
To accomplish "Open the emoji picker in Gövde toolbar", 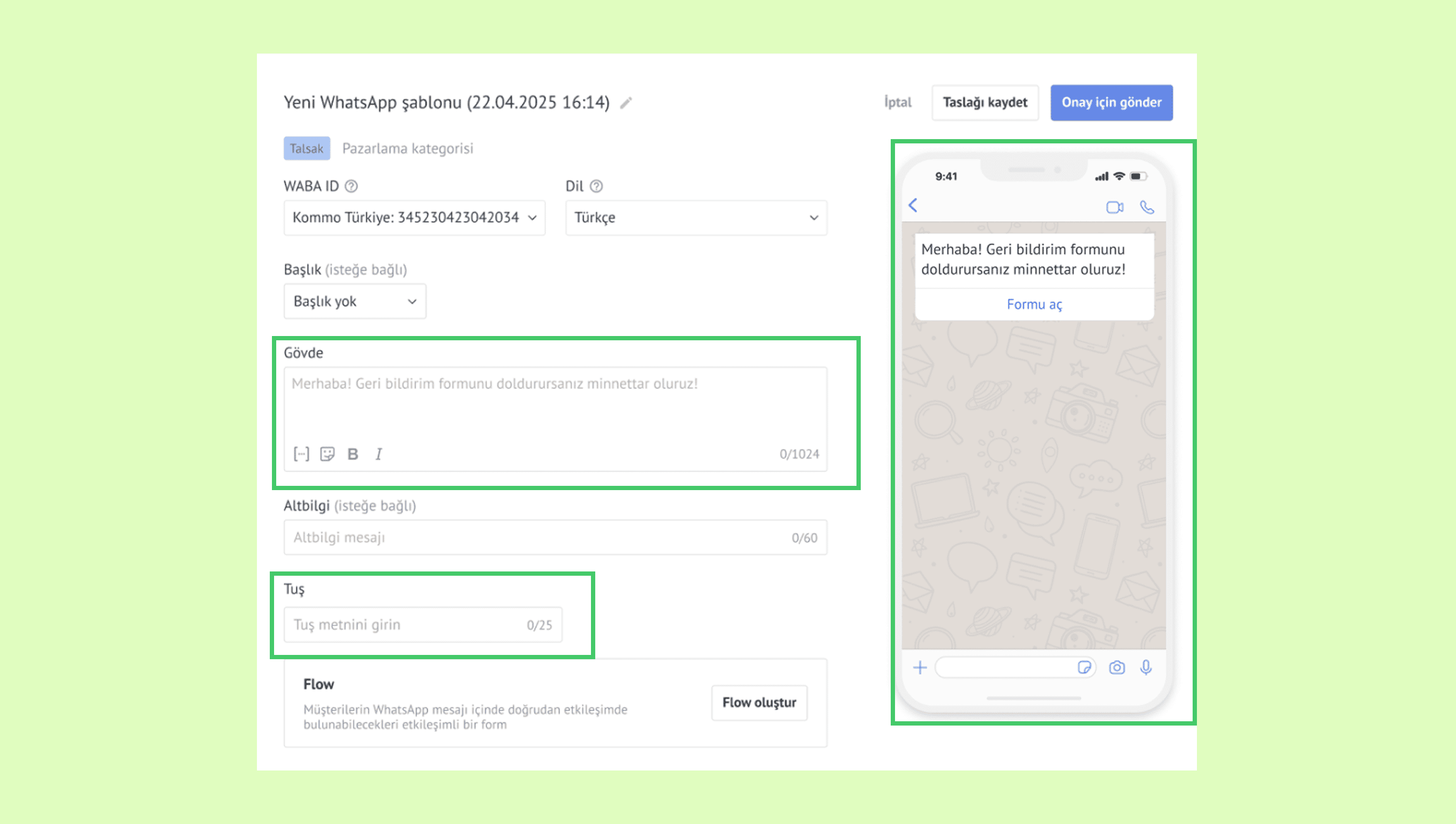I will coord(327,454).
